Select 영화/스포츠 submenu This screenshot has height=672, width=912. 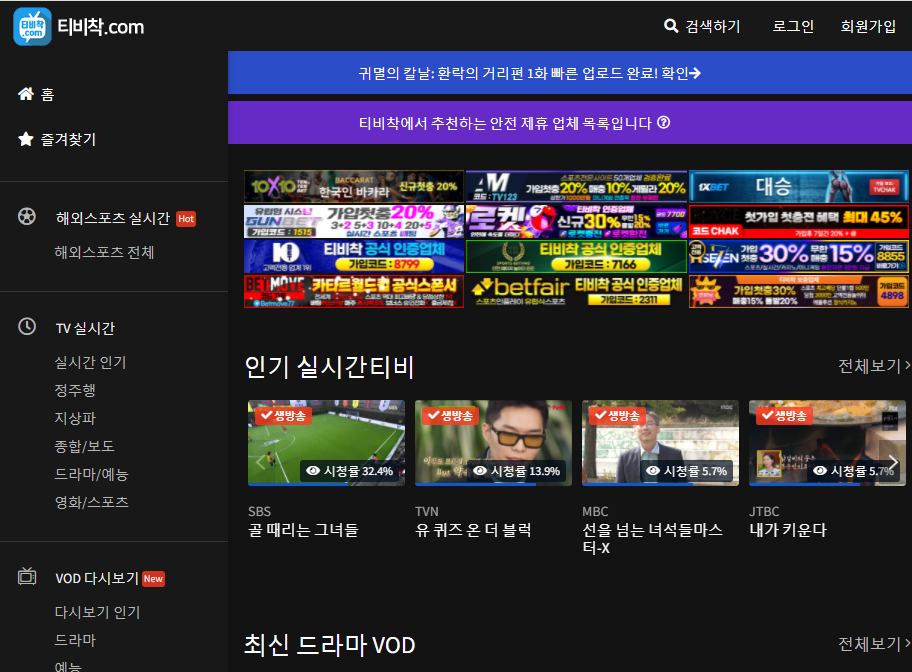point(91,502)
